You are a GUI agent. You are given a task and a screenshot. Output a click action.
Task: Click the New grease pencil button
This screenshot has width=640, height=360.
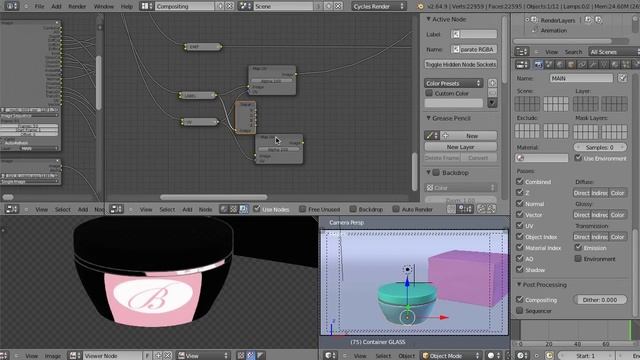(469, 136)
